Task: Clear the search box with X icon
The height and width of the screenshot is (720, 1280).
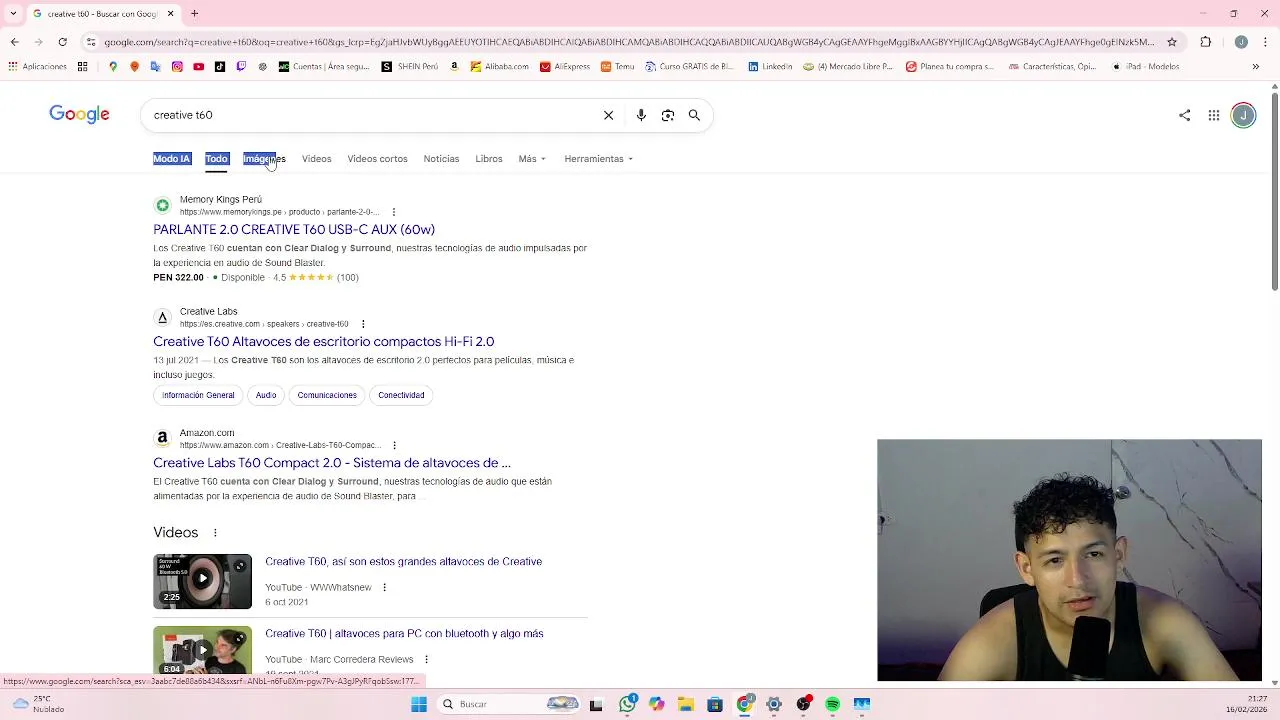Action: click(x=608, y=115)
